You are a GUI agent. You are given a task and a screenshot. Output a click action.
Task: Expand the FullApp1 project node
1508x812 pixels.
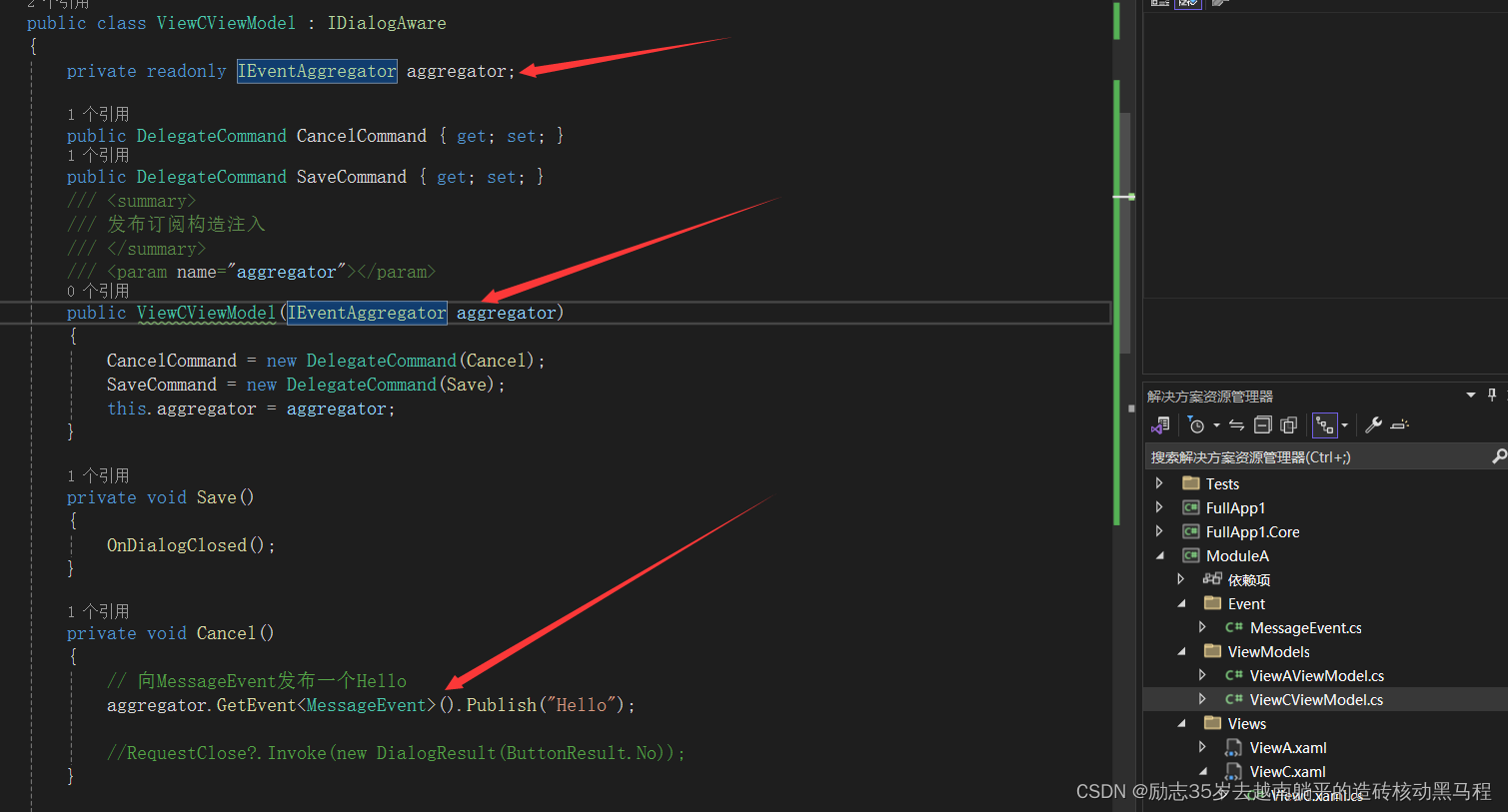pyautogui.click(x=1159, y=507)
